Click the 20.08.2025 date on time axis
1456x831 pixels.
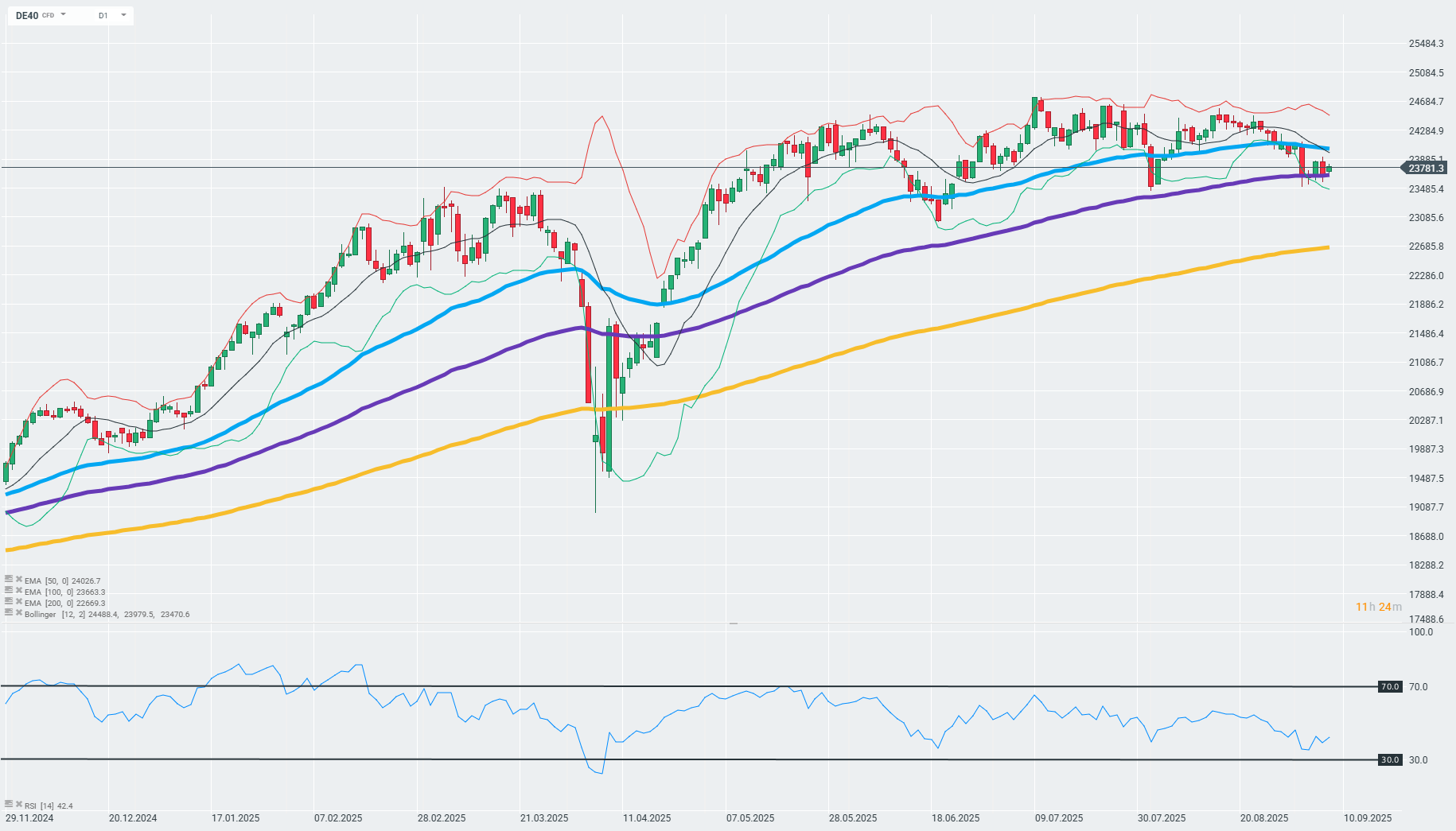coord(1264,818)
